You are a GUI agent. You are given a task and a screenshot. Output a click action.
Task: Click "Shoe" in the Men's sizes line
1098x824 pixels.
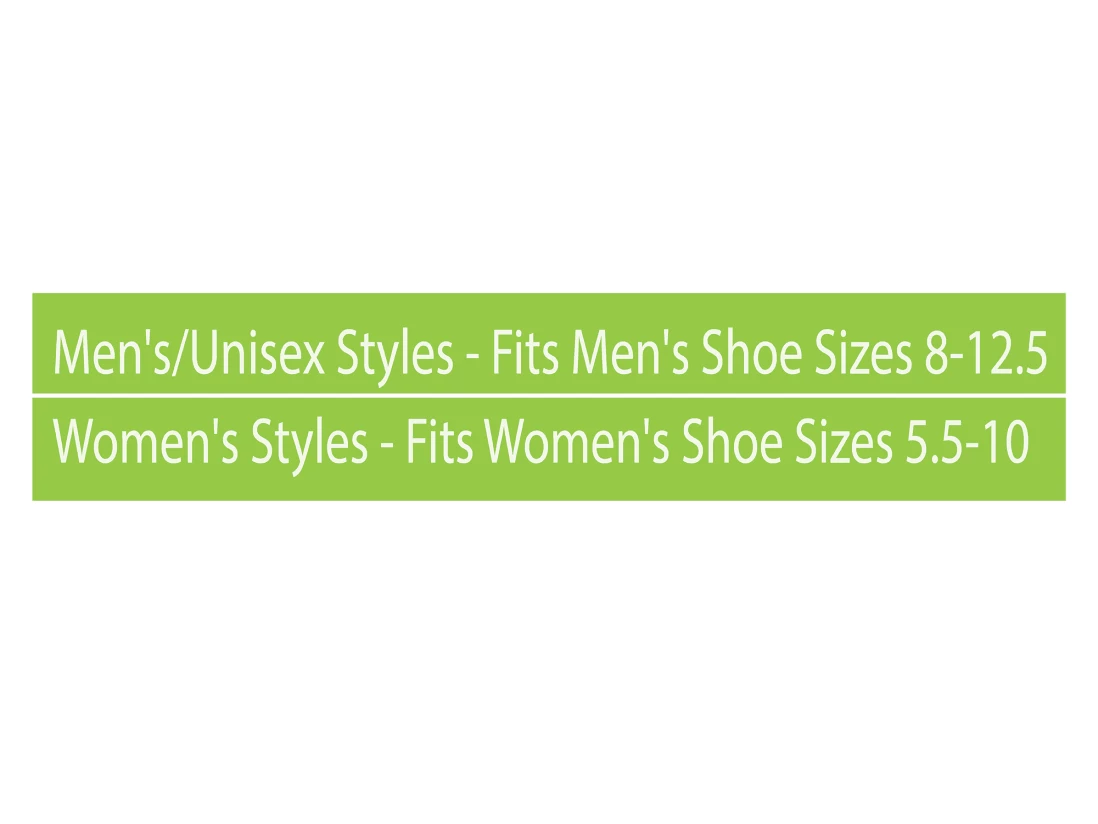click(751, 353)
